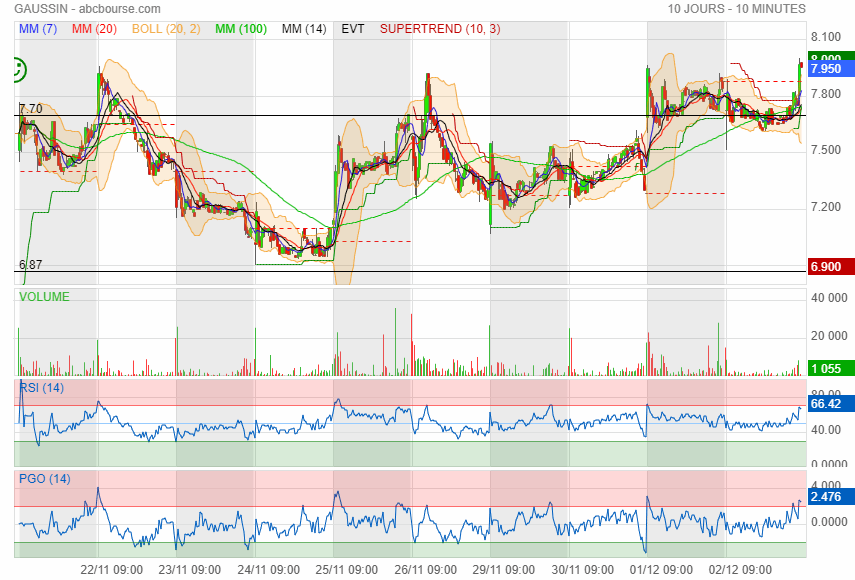
Task: Click the 02/12 09:00 date label
Action: pyautogui.click(x=740, y=570)
